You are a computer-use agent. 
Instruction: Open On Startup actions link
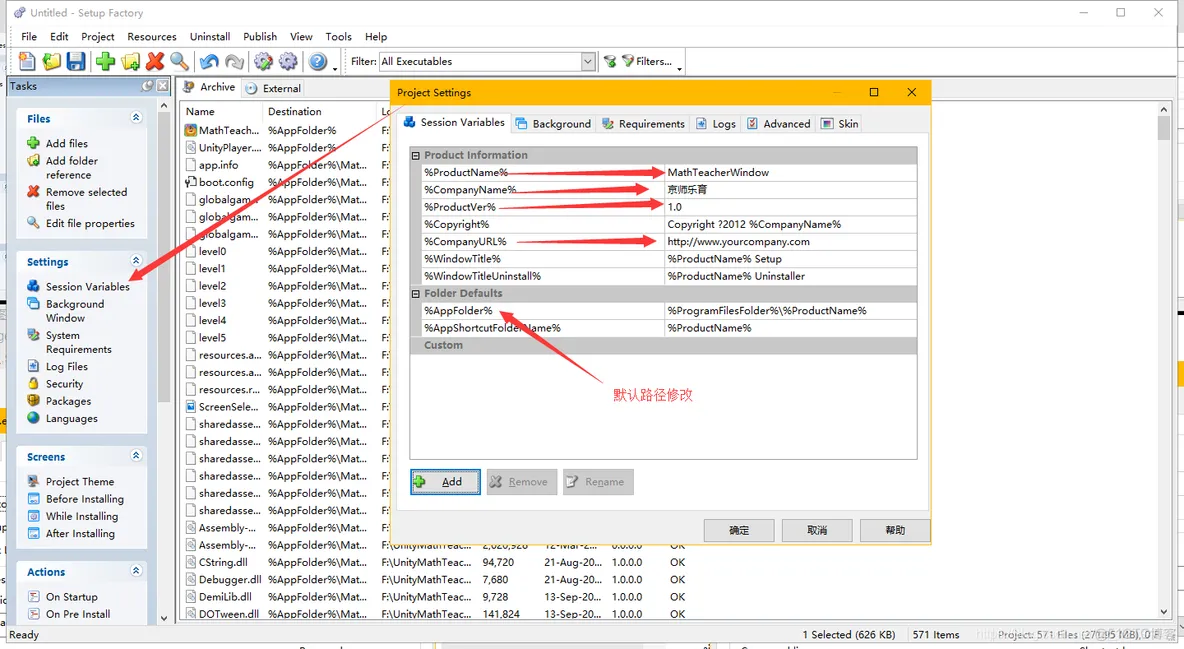coord(71,597)
